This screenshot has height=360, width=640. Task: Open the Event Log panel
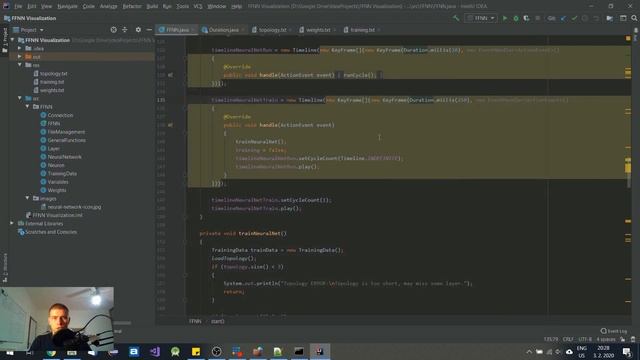pos(613,331)
